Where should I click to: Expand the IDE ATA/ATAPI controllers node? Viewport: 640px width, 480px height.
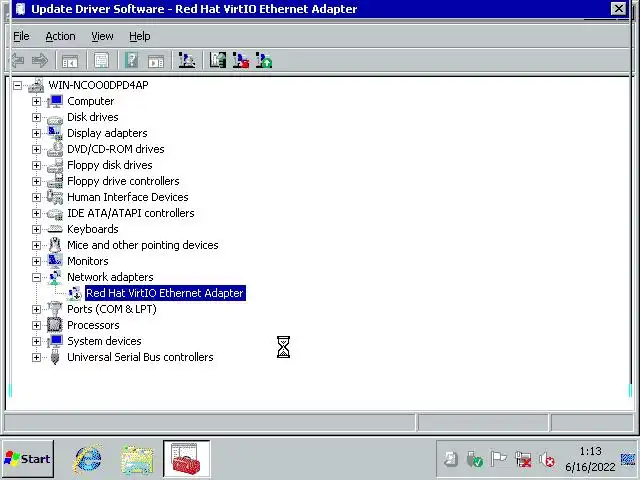pyautogui.click(x=36, y=213)
